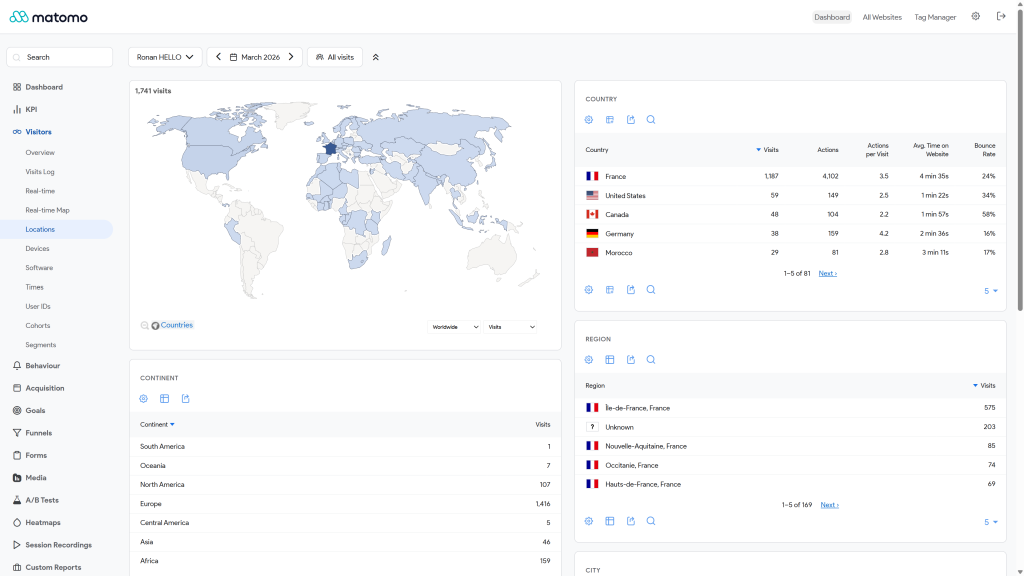Open the Ronan HELLO website selector

coord(165,57)
